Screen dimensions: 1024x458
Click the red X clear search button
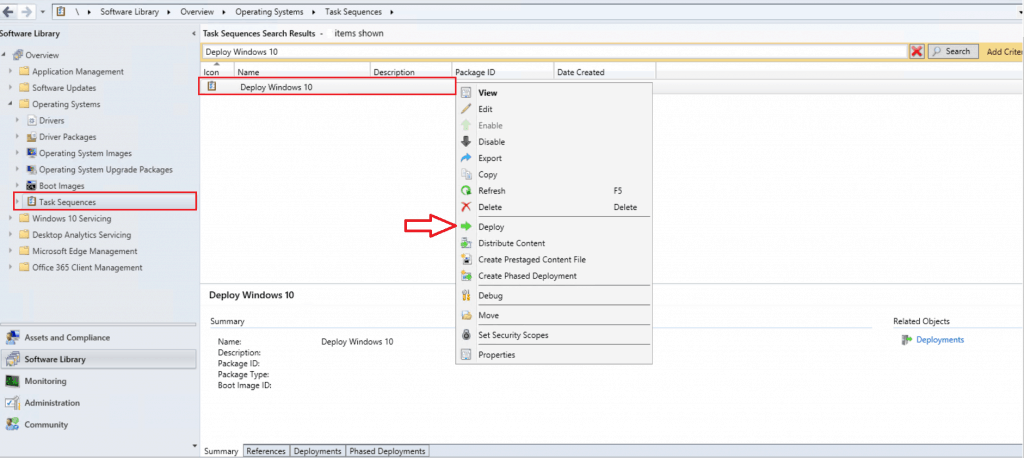pos(917,52)
